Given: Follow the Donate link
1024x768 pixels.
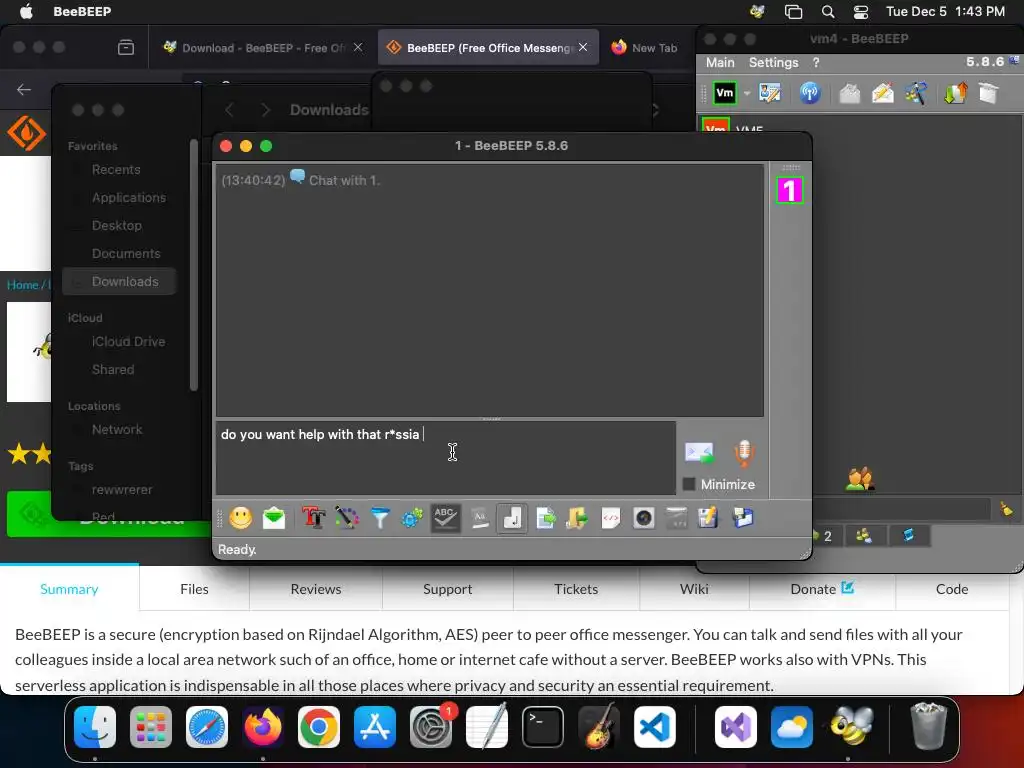Looking at the screenshot, I should (x=822, y=589).
